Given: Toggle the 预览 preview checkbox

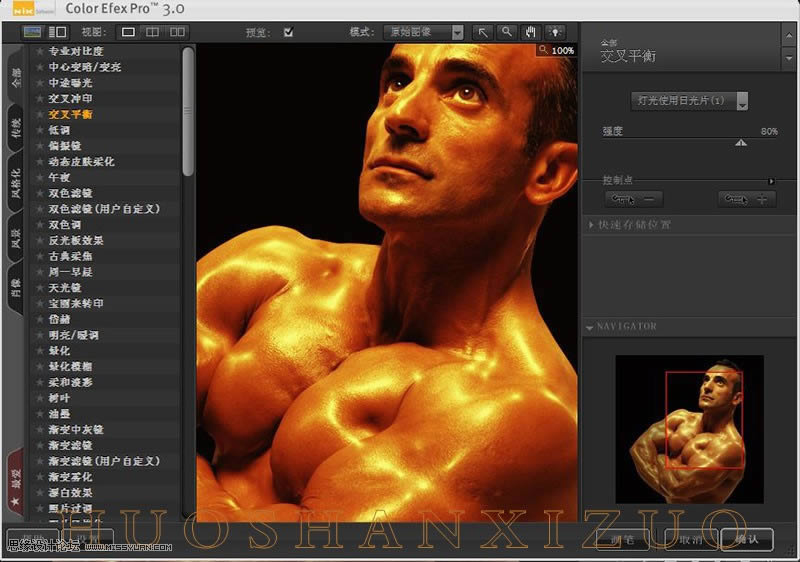Looking at the screenshot, I should pos(289,32).
